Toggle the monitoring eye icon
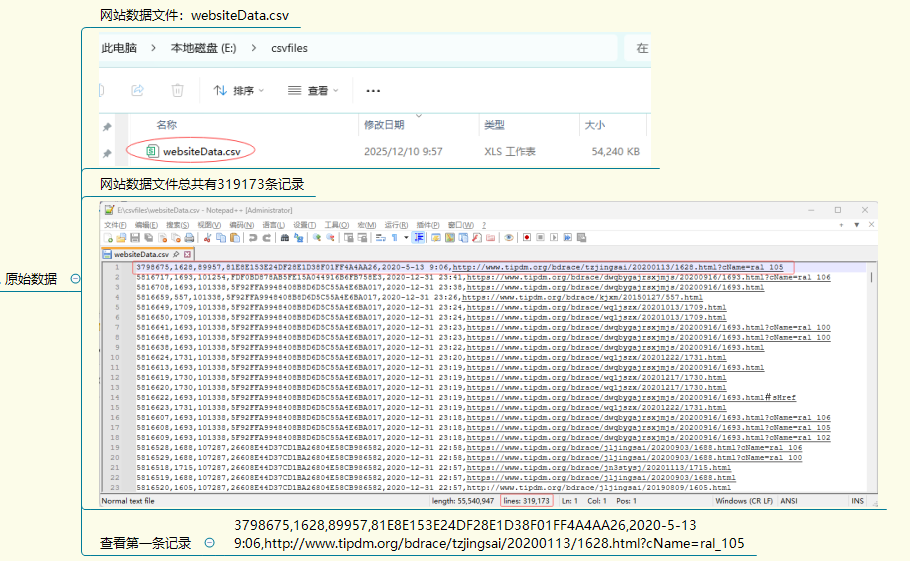Viewport: 910px width, 561px height. [509, 238]
